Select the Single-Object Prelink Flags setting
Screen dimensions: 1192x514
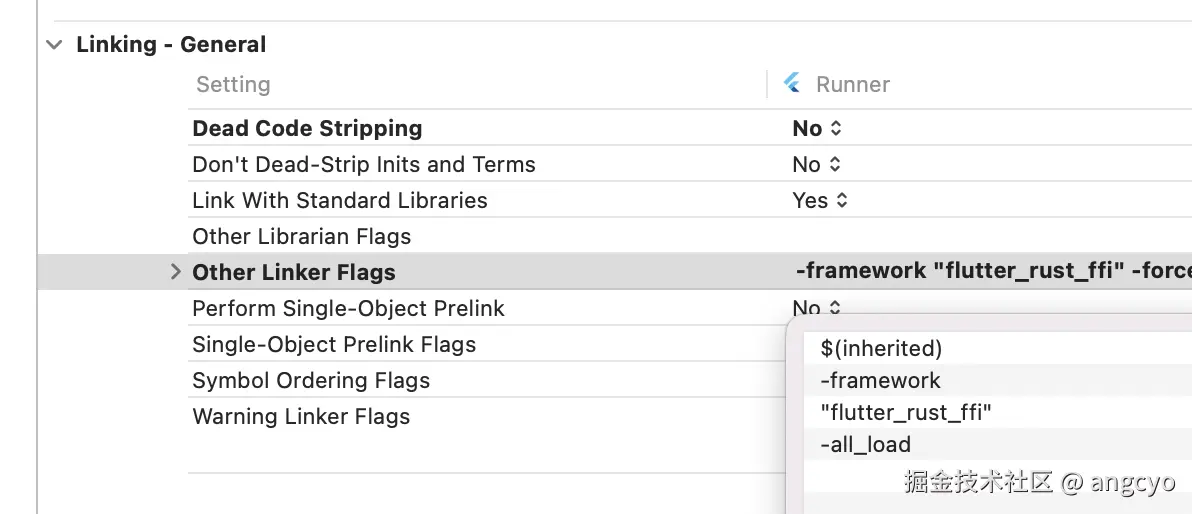click(x=334, y=345)
